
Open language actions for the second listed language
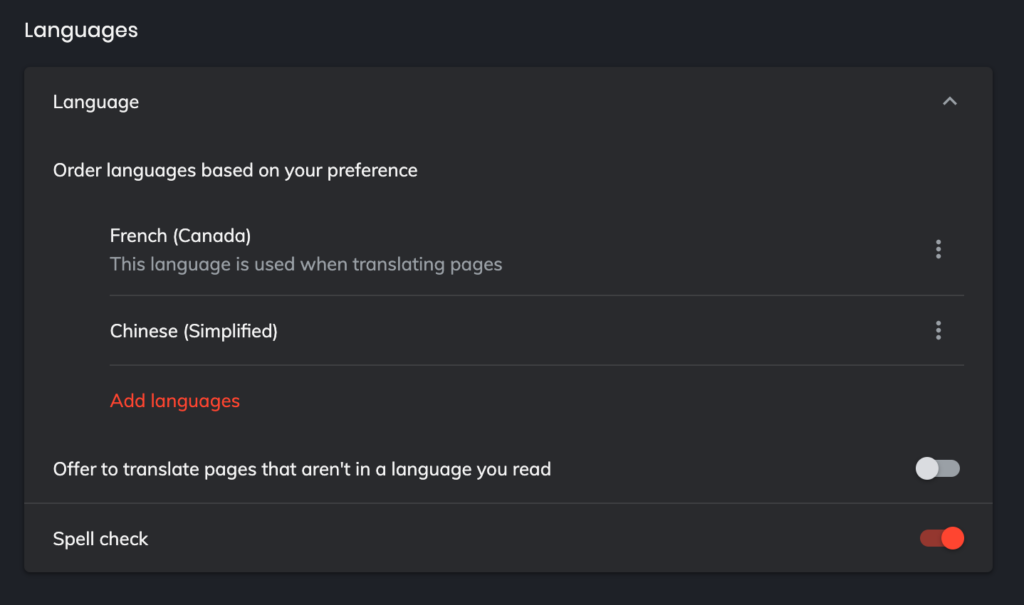coord(938,330)
